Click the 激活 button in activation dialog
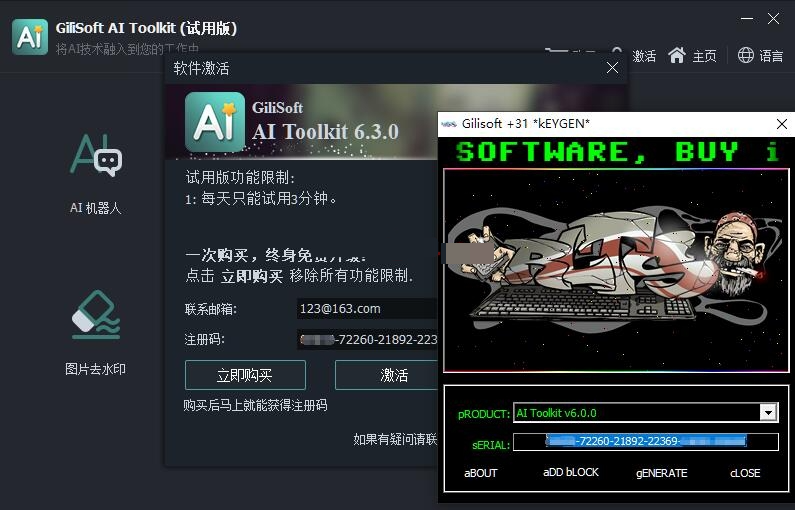 pos(386,375)
